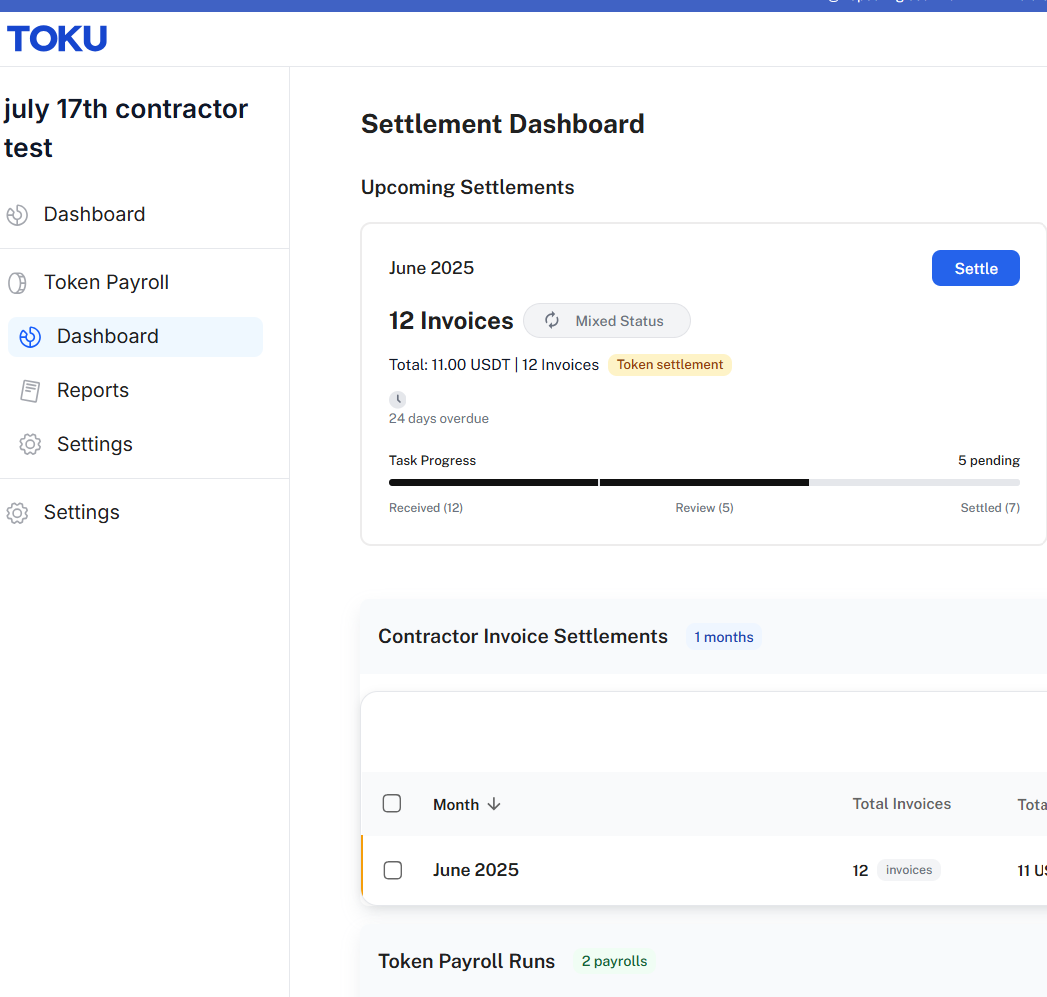Click the gear icon beside Token Payroll Settings

coord(30,445)
